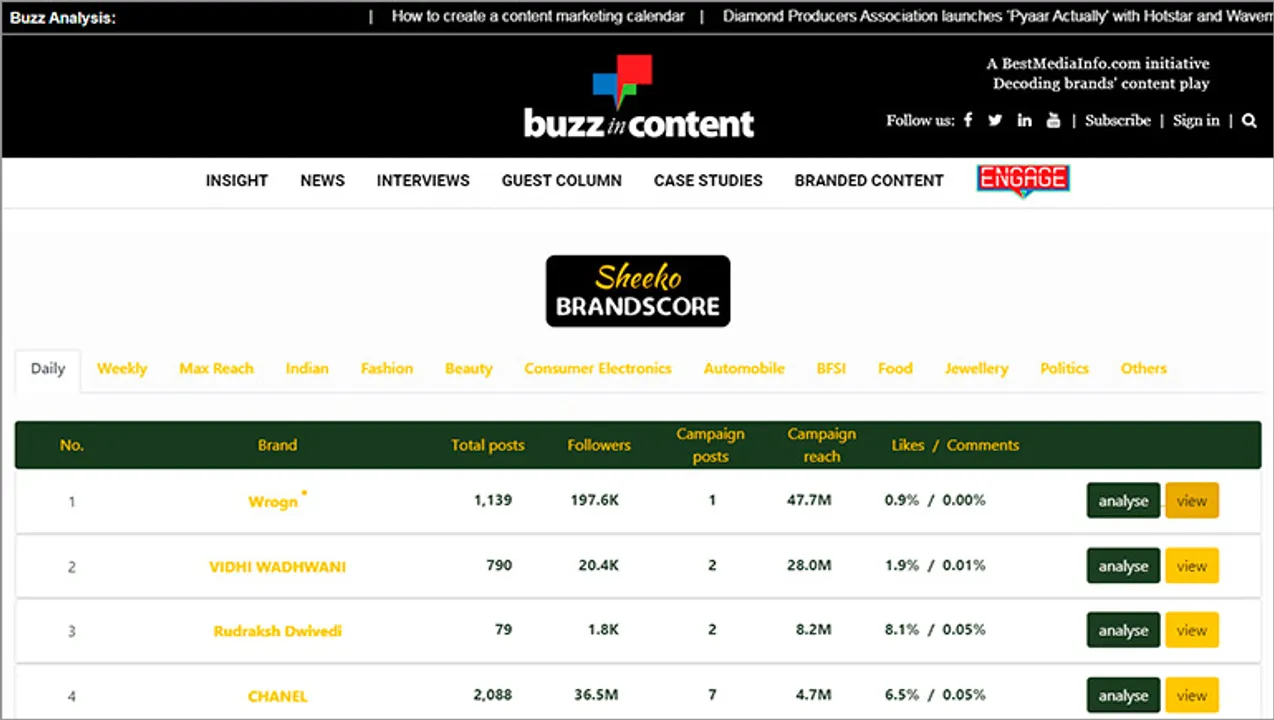Open the Rudraksh Dwivedi brand link
This screenshot has width=1274, height=720.
pyautogui.click(x=277, y=631)
